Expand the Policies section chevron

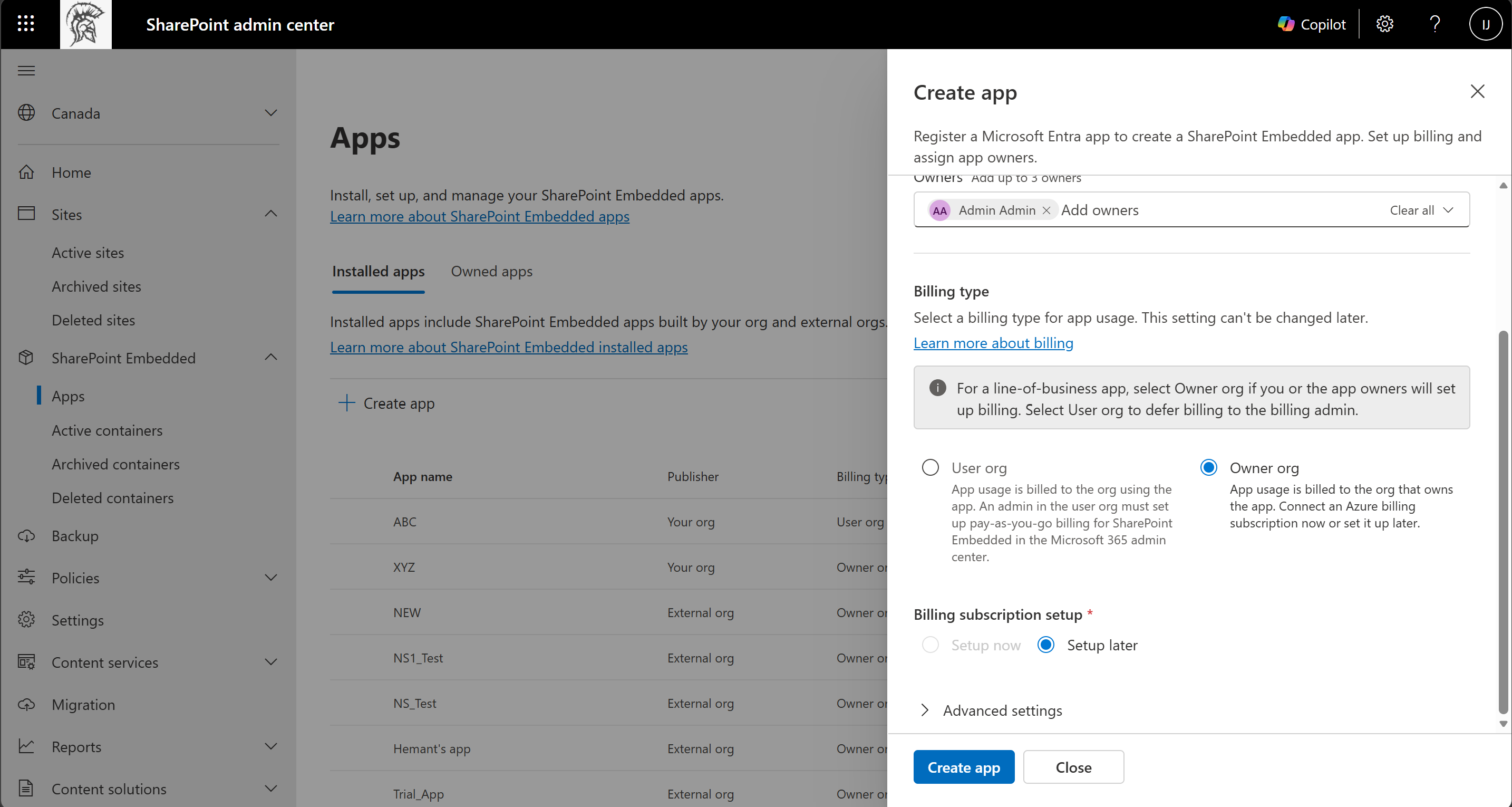270,578
